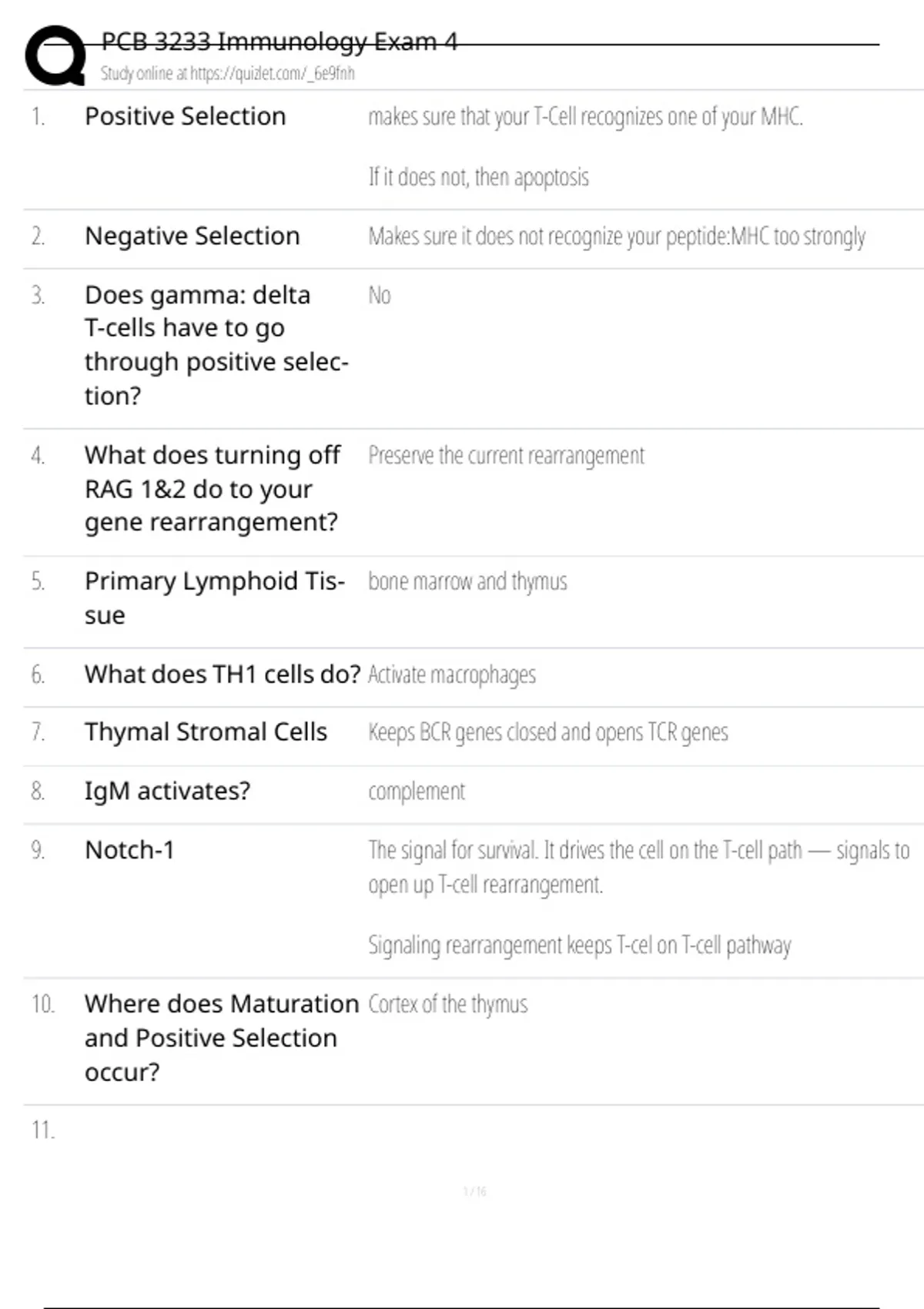Select the 'Preserve the current rearrangement' answer
The height and width of the screenshot is (1309, 924).
pyautogui.click(x=506, y=455)
